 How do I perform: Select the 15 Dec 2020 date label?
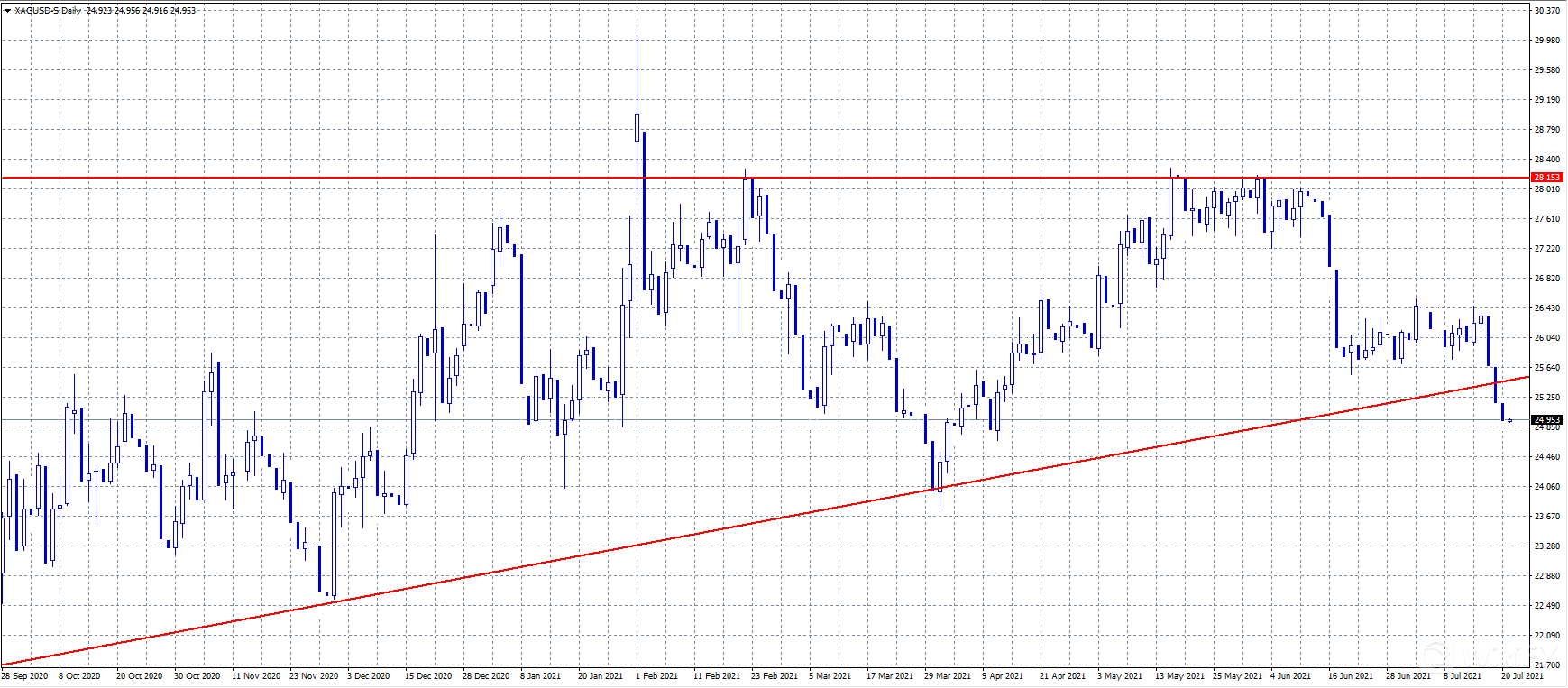(x=428, y=676)
